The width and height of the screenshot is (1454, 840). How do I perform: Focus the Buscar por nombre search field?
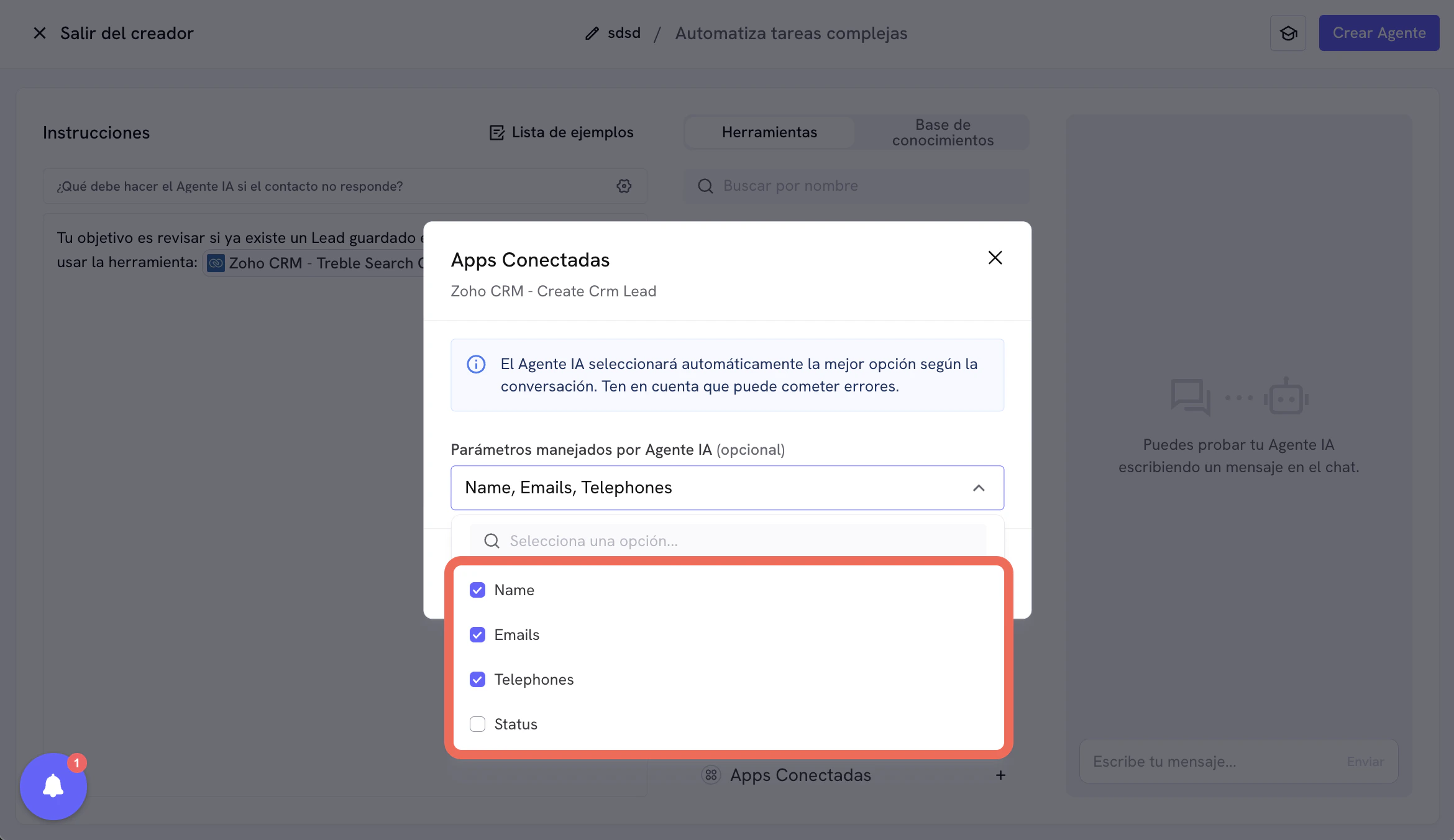(856, 186)
